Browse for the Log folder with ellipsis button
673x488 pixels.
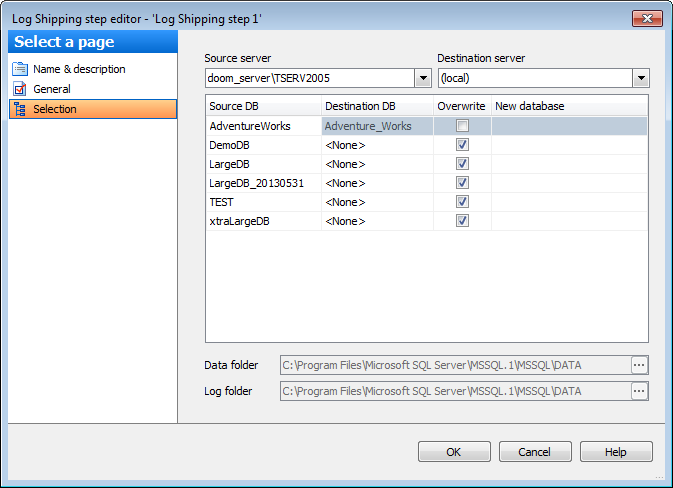[x=639, y=391]
